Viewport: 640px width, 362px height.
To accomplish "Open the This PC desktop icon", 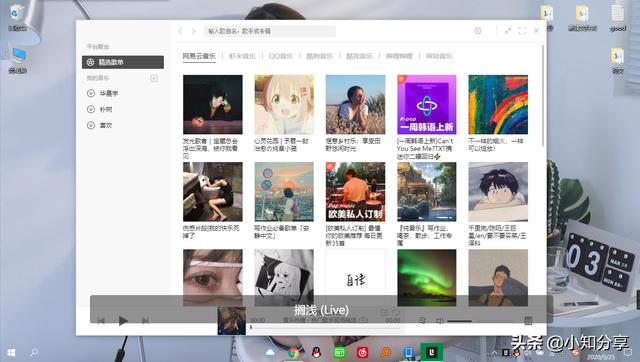I will click(18, 60).
